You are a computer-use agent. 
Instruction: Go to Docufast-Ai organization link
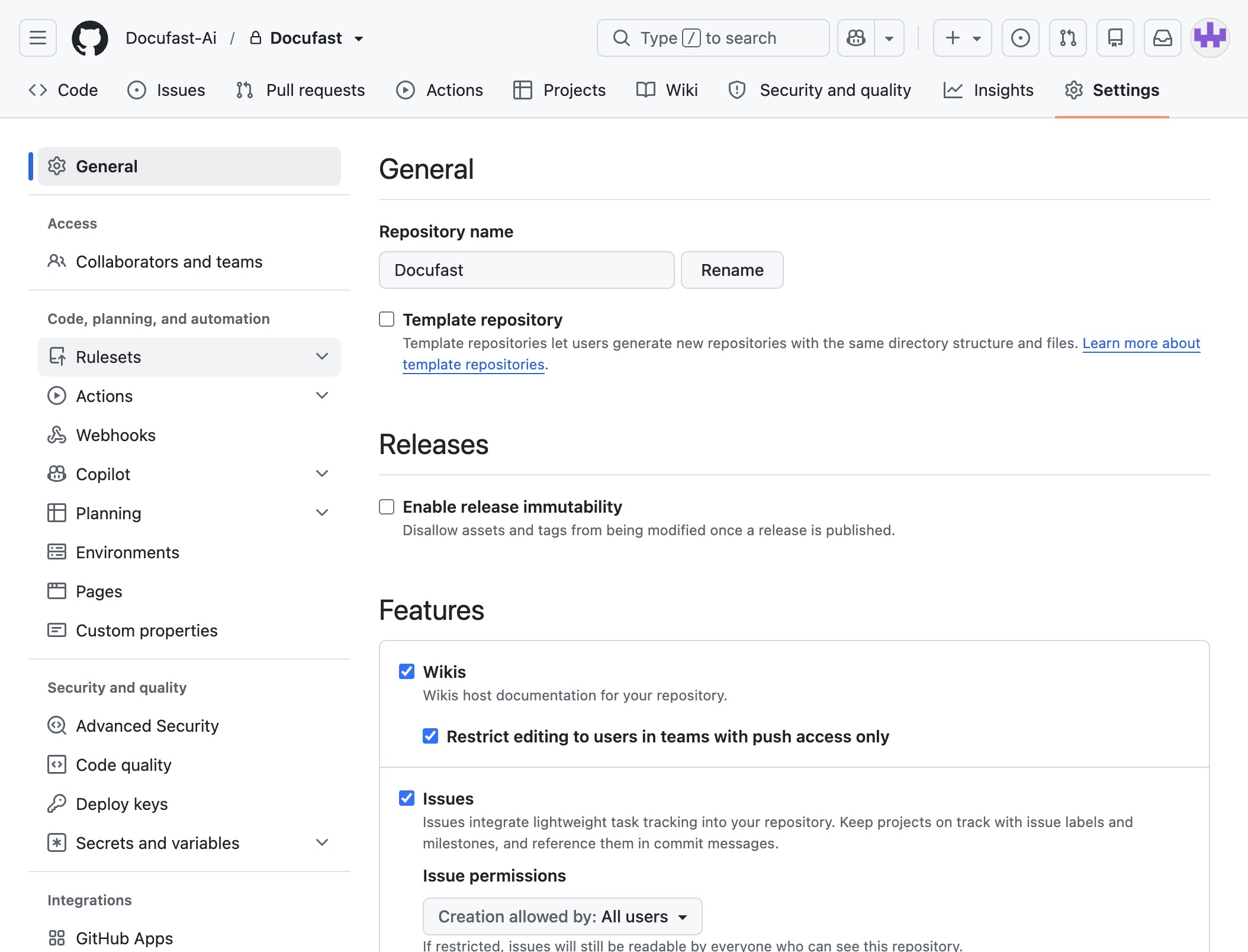tap(171, 38)
